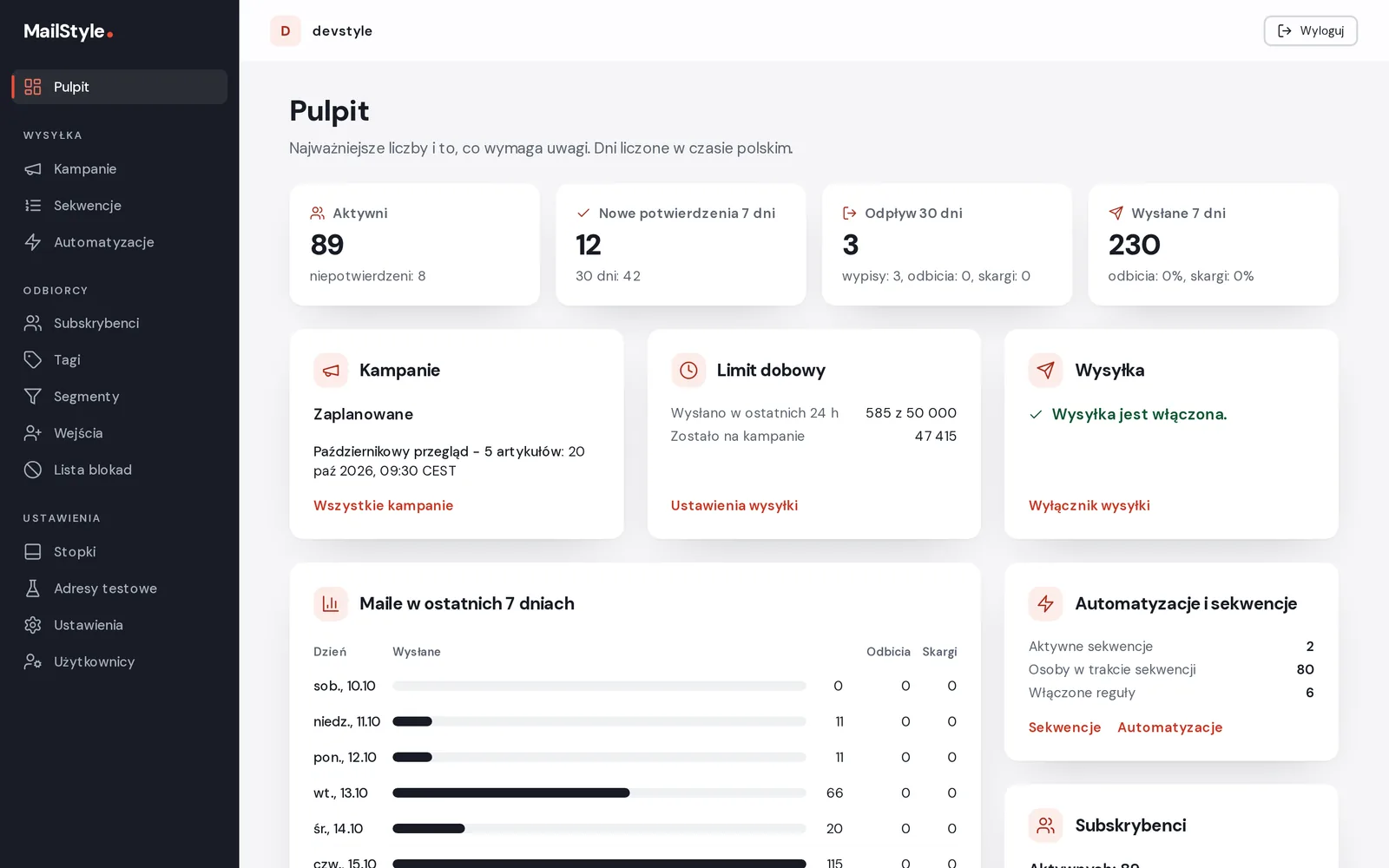Click the Wyloguj logout button

(1310, 31)
